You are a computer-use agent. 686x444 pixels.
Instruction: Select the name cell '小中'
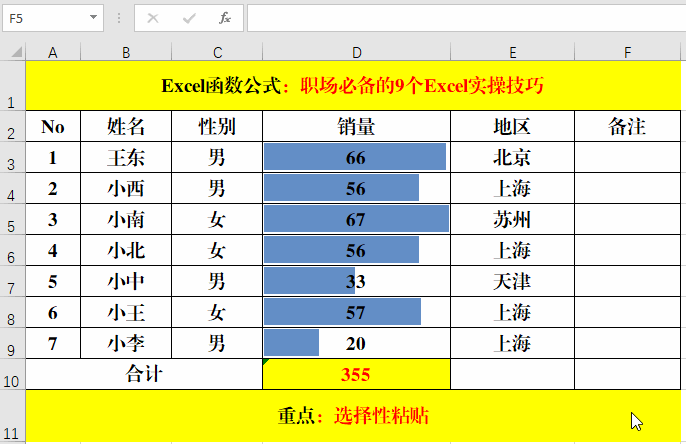tap(126, 282)
